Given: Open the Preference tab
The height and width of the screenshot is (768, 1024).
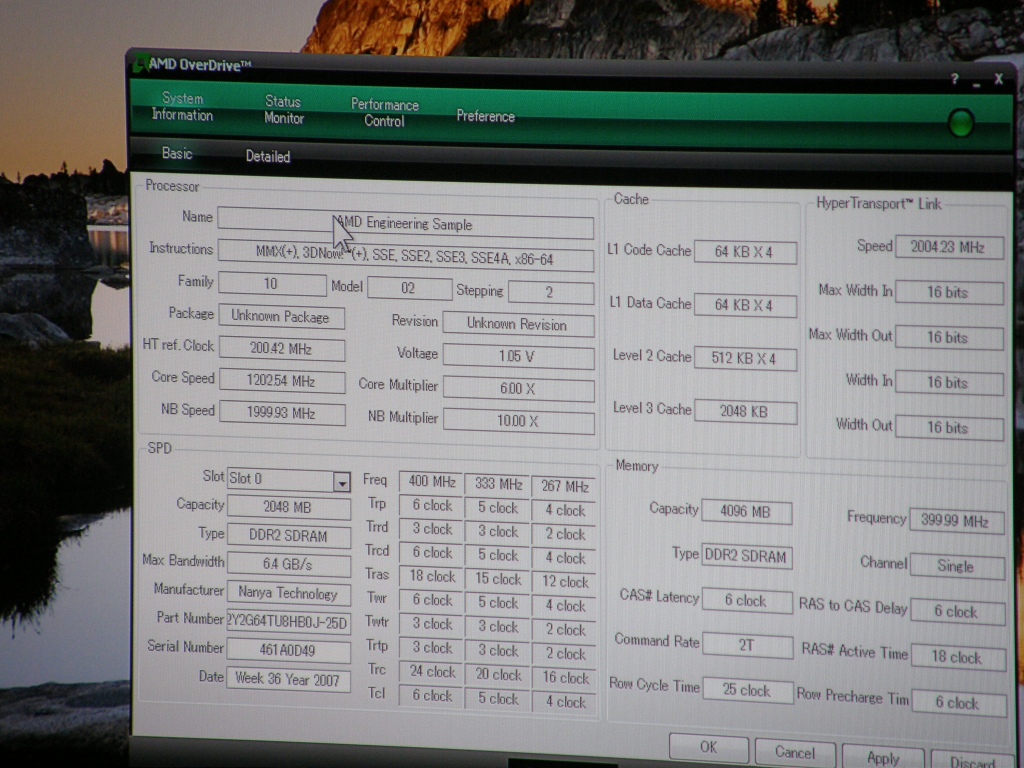Looking at the screenshot, I should [485, 116].
